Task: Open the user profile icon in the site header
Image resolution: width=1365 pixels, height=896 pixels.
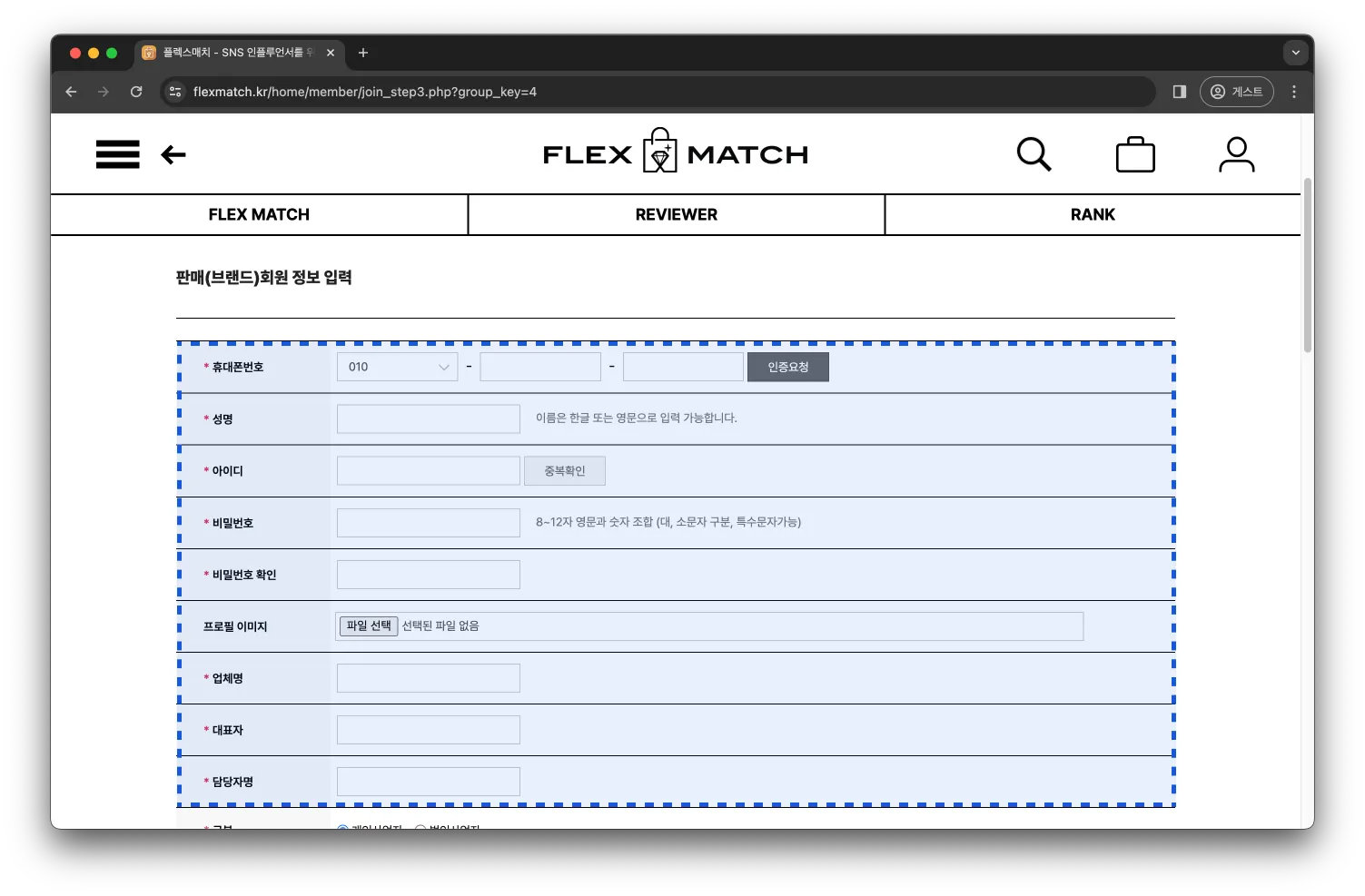Action: (x=1237, y=154)
